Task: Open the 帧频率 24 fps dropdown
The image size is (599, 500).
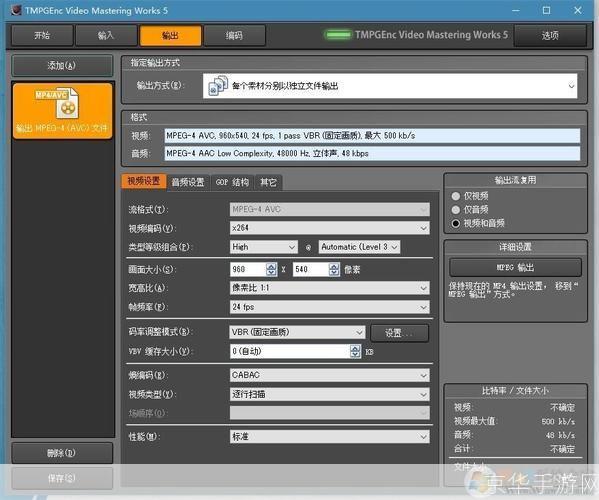Action: click(329, 307)
